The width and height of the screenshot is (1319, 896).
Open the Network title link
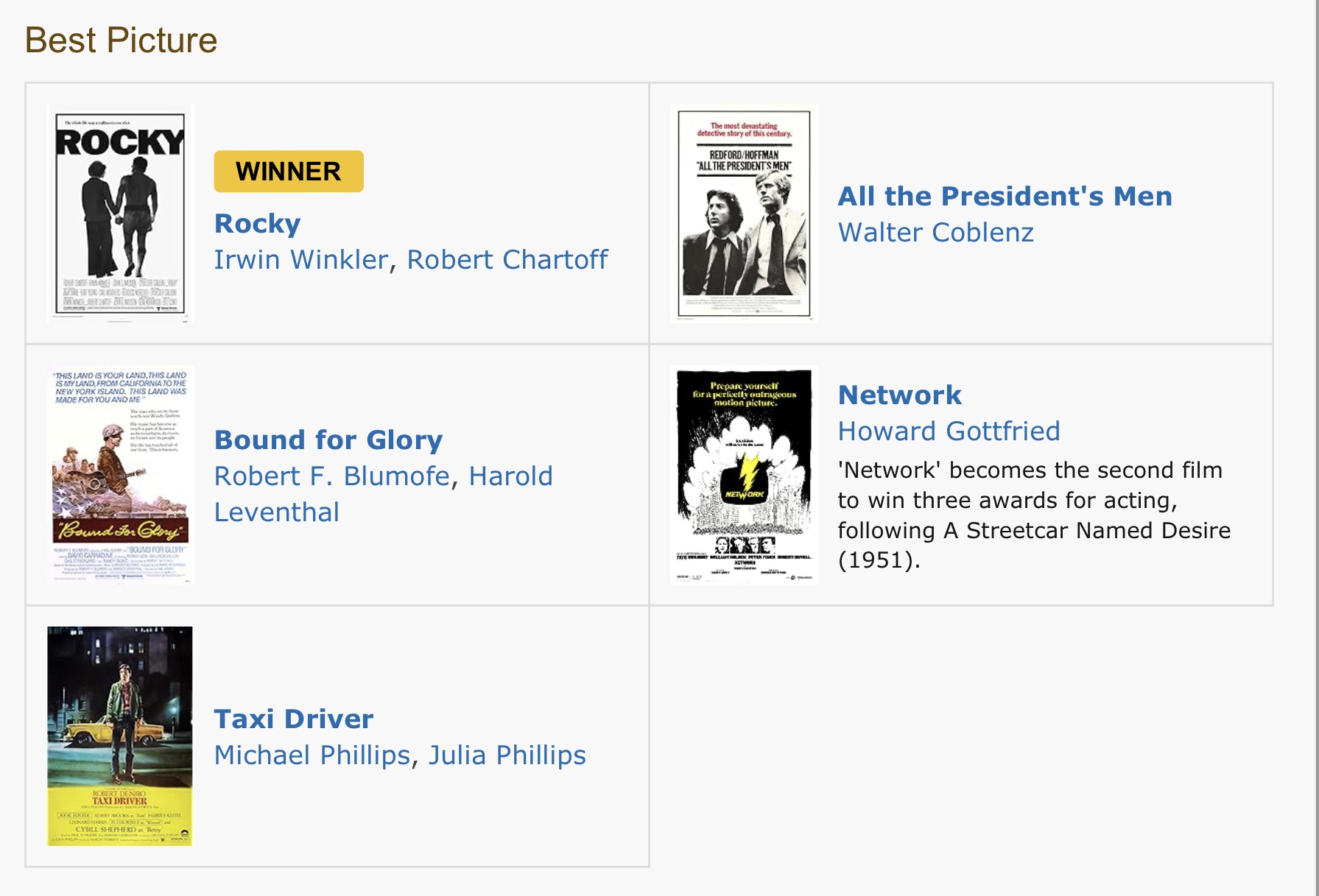coord(899,395)
